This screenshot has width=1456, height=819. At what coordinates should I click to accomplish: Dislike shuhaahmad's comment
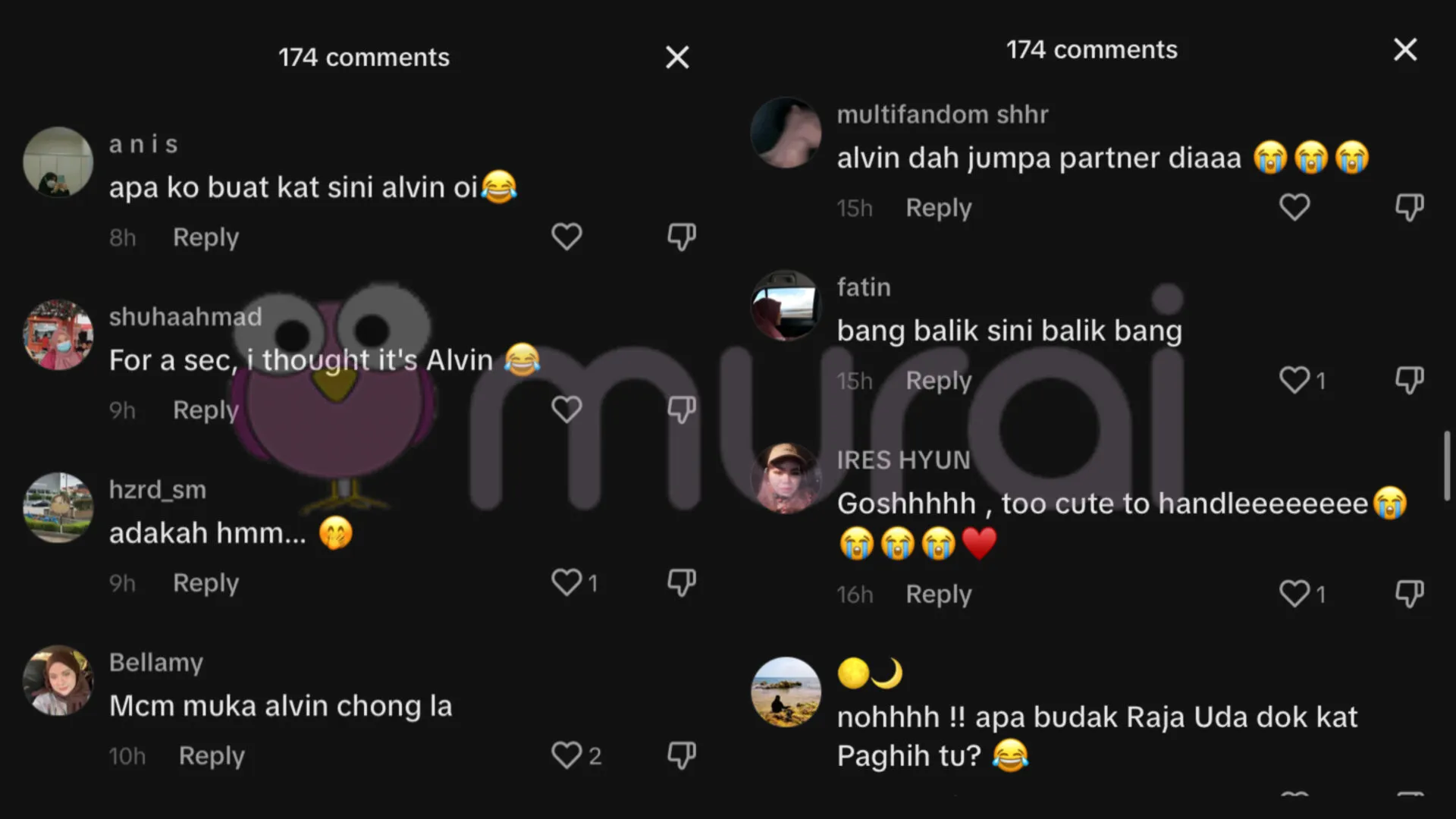681,410
